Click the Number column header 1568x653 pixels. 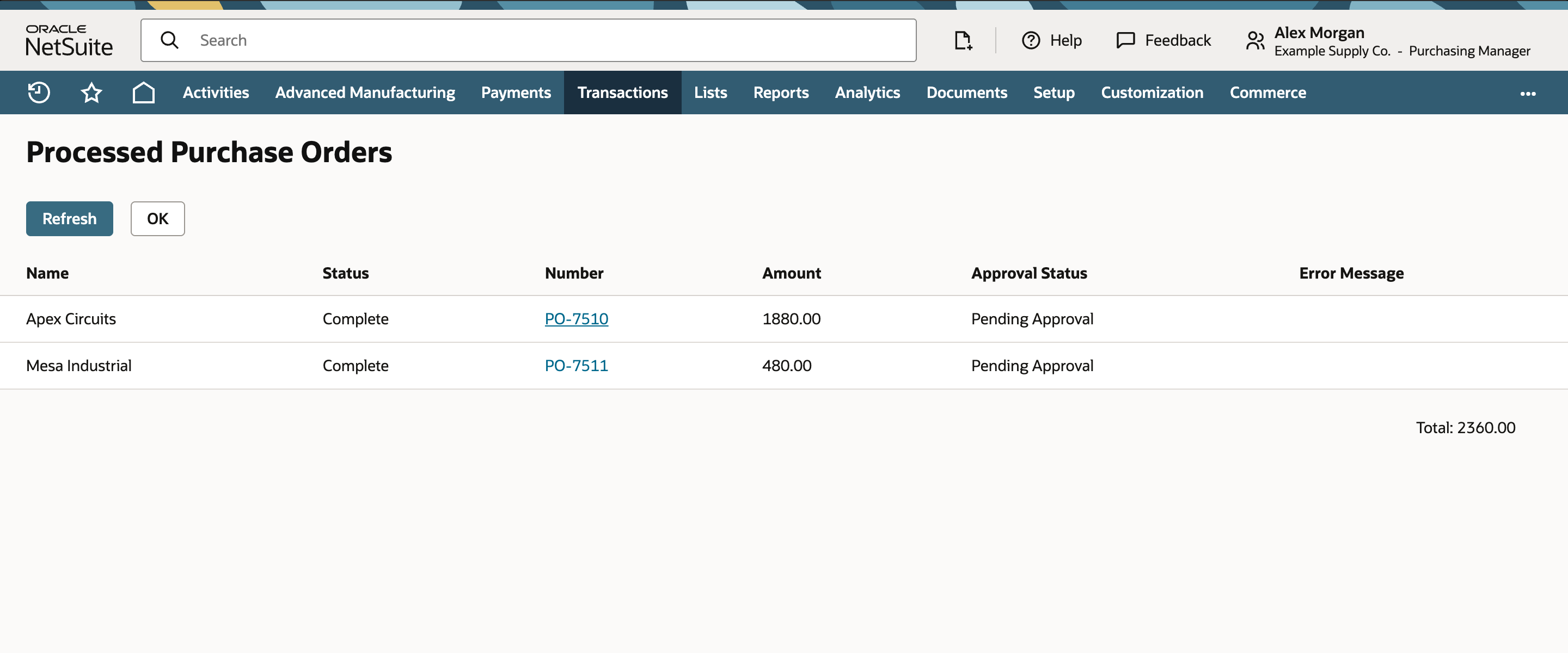(x=573, y=273)
